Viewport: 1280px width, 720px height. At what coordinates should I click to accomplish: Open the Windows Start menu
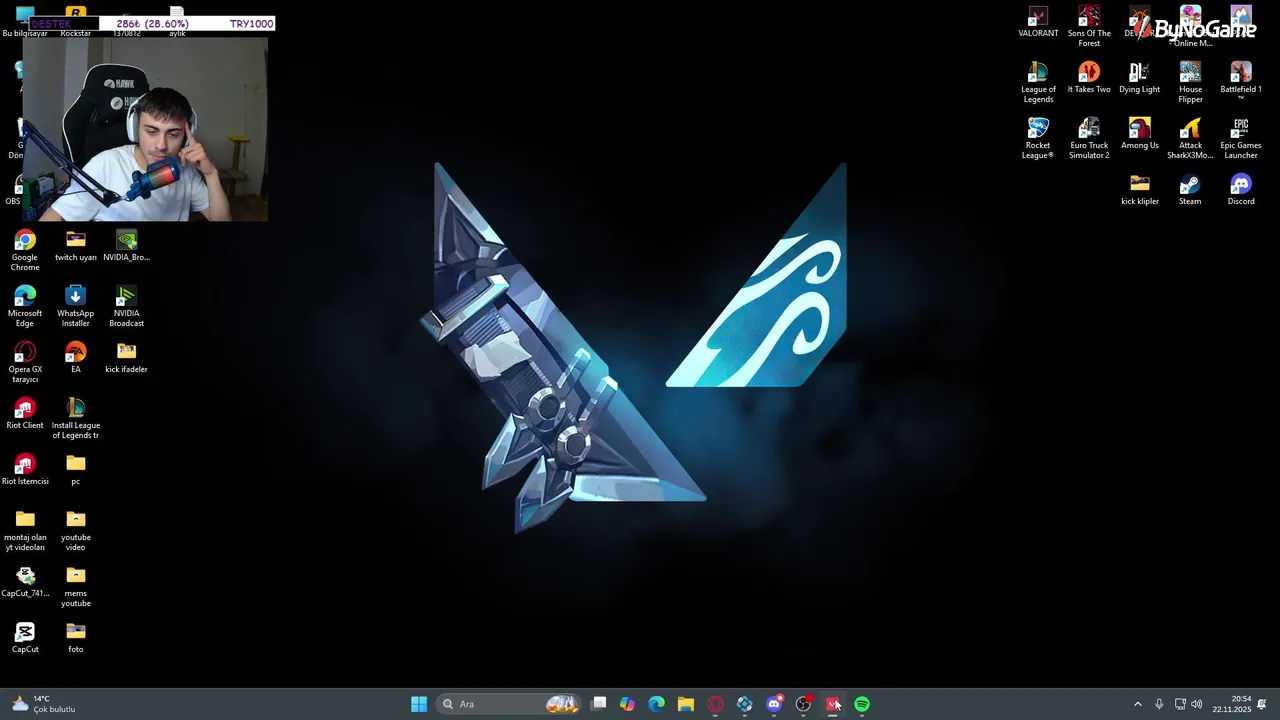[419, 704]
